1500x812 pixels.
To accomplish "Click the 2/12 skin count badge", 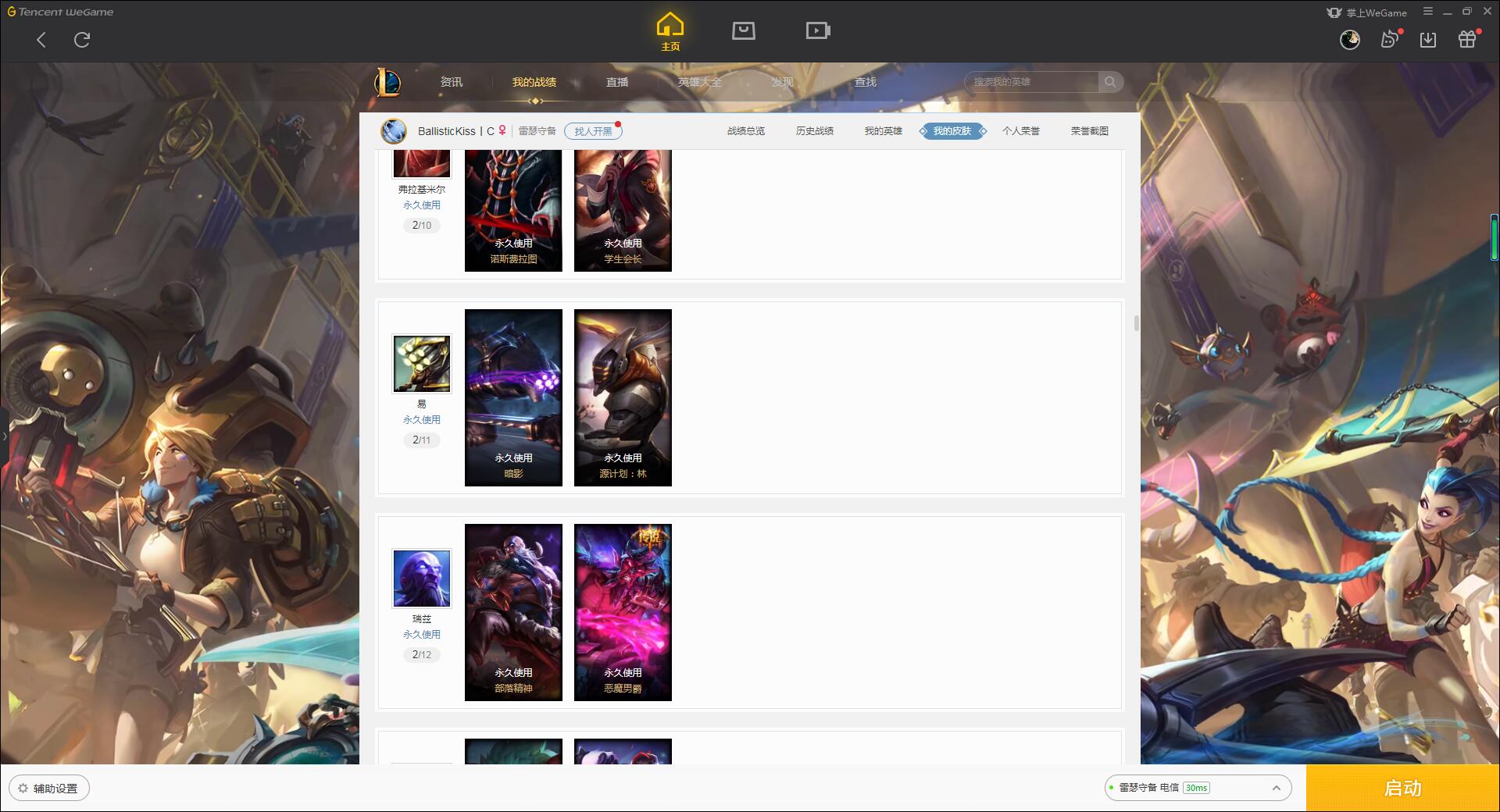I will click(422, 655).
